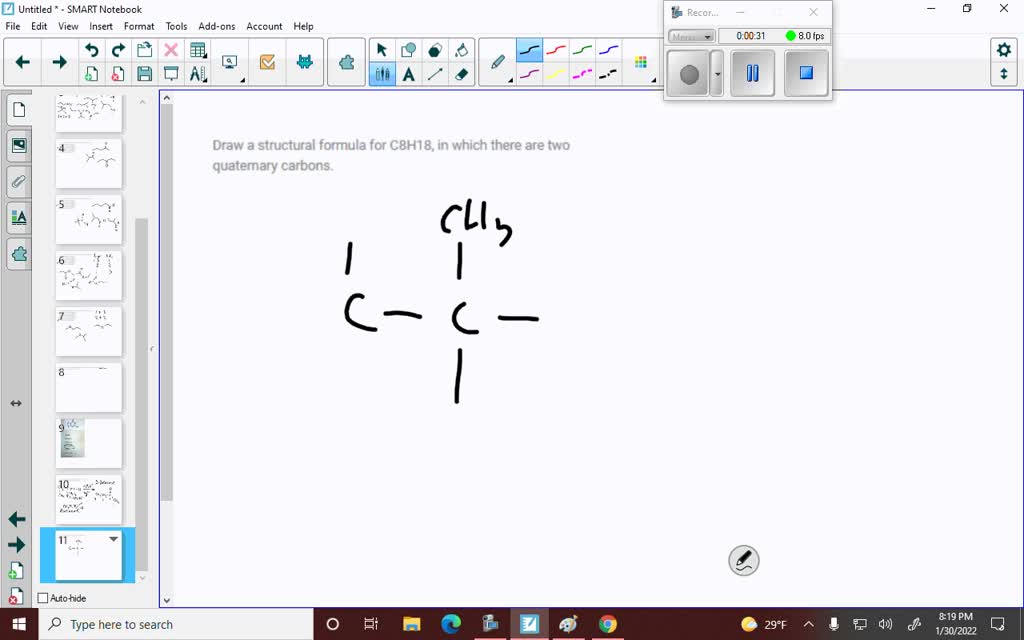Screen dimensions: 1024x640
Task: Undo the last pen stroke
Action: [91, 48]
